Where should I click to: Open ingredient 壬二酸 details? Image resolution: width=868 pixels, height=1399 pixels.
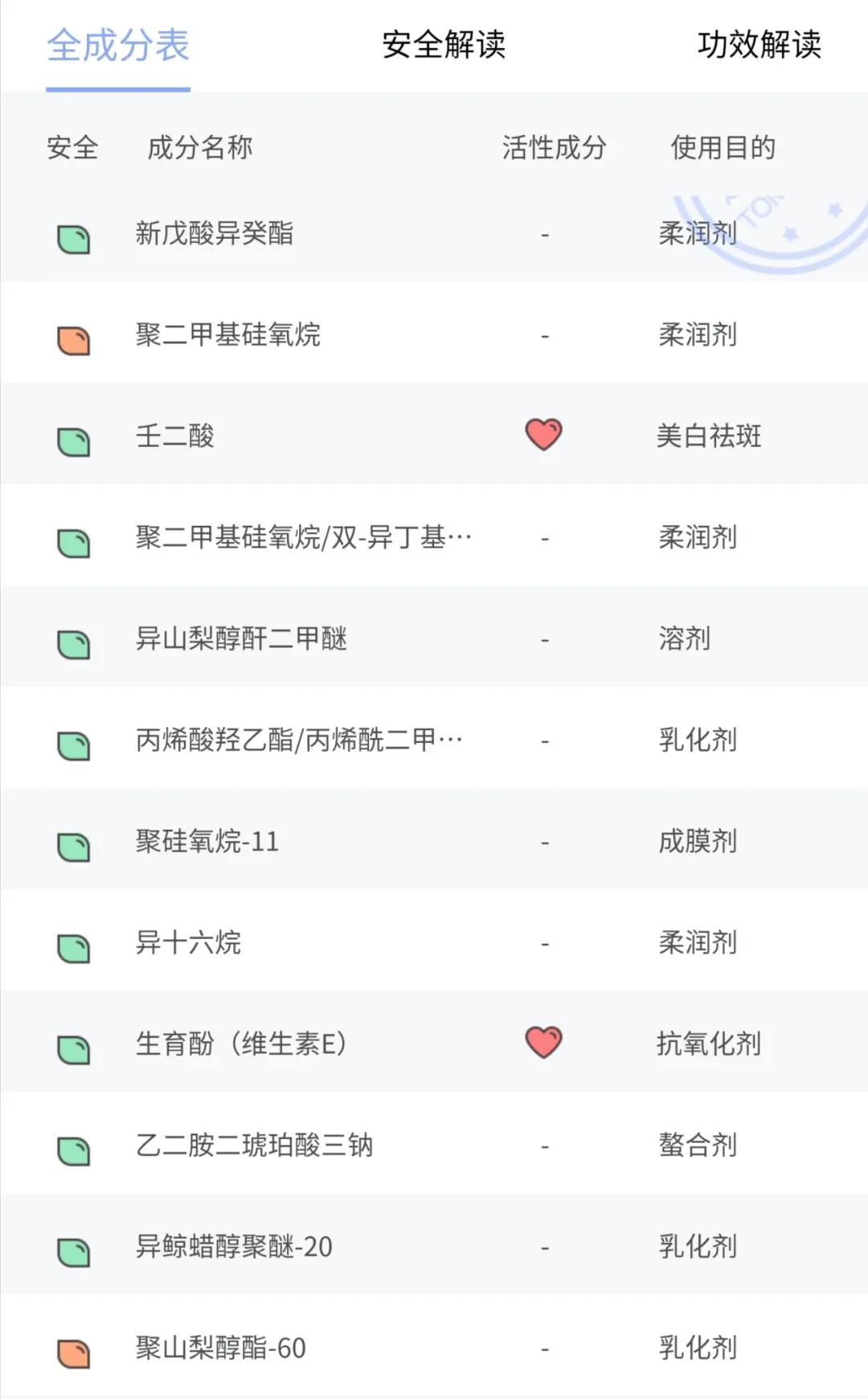tap(175, 436)
